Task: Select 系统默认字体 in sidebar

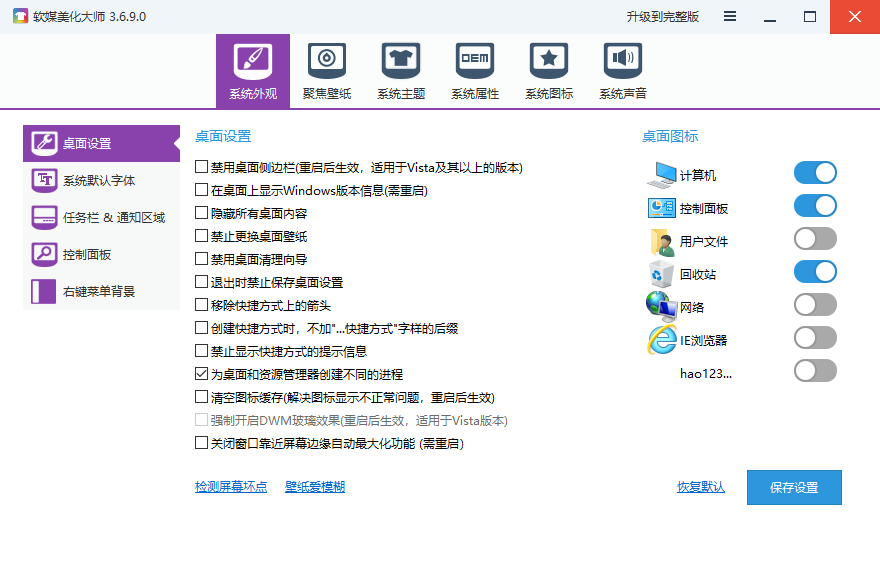Action: click(100, 180)
